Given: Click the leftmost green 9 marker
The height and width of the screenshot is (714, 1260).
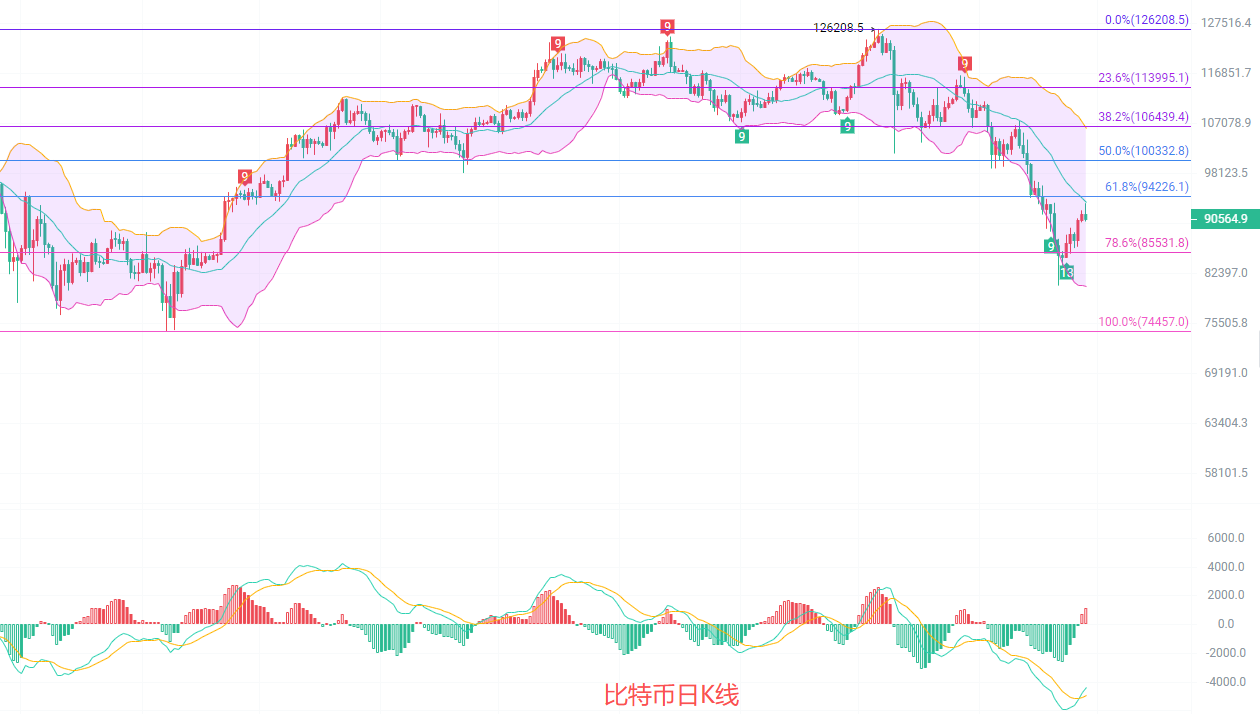Looking at the screenshot, I should pos(741,136).
